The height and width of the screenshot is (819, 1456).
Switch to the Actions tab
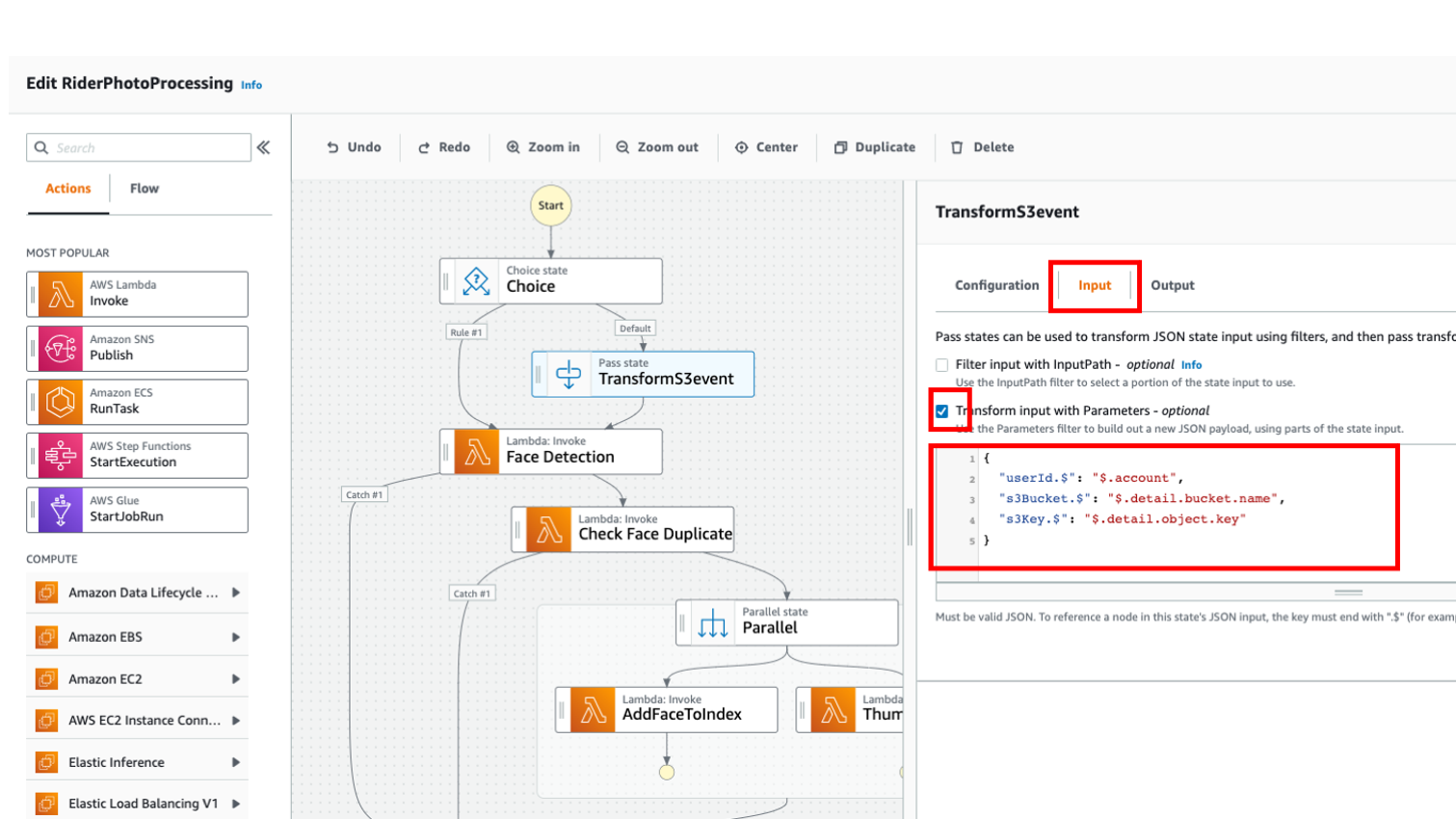coord(68,189)
